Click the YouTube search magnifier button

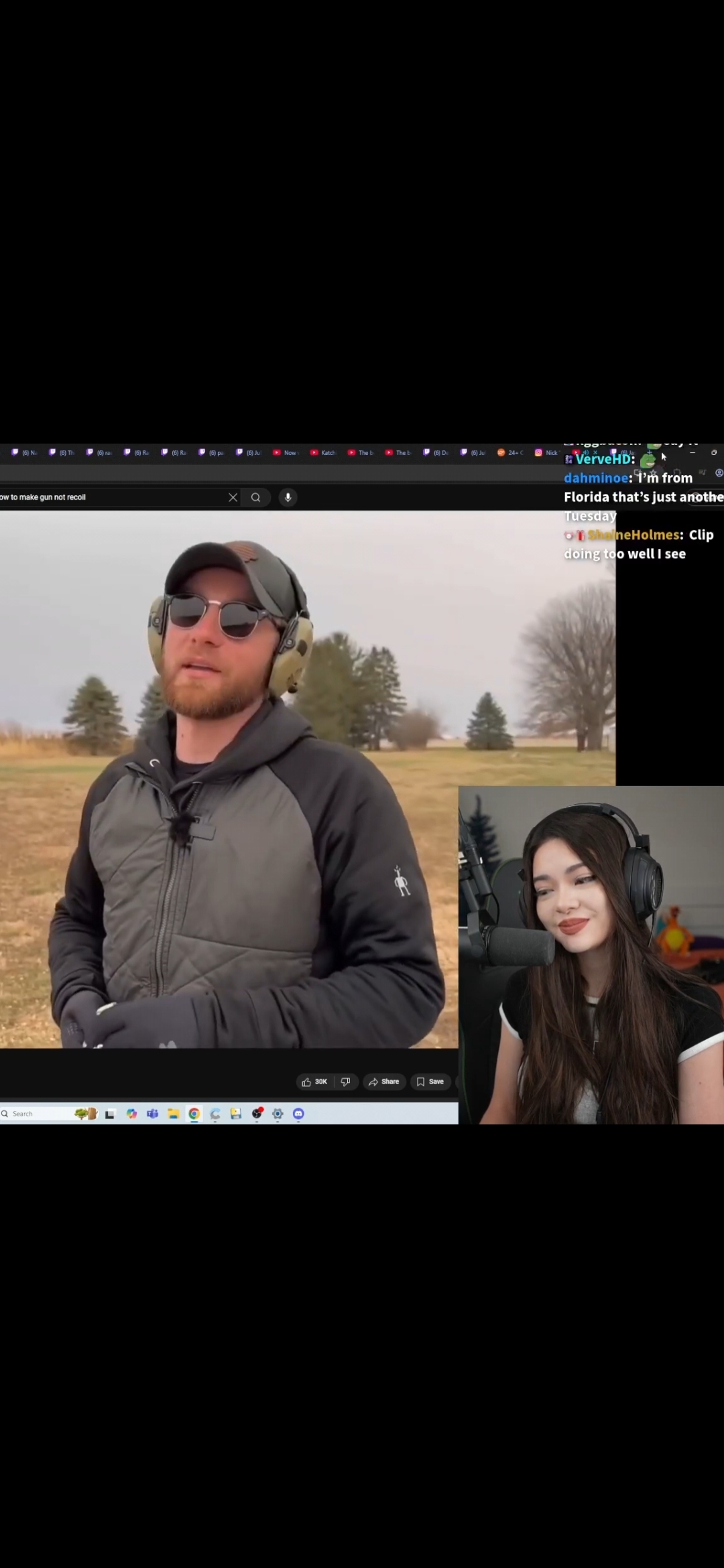(255, 497)
